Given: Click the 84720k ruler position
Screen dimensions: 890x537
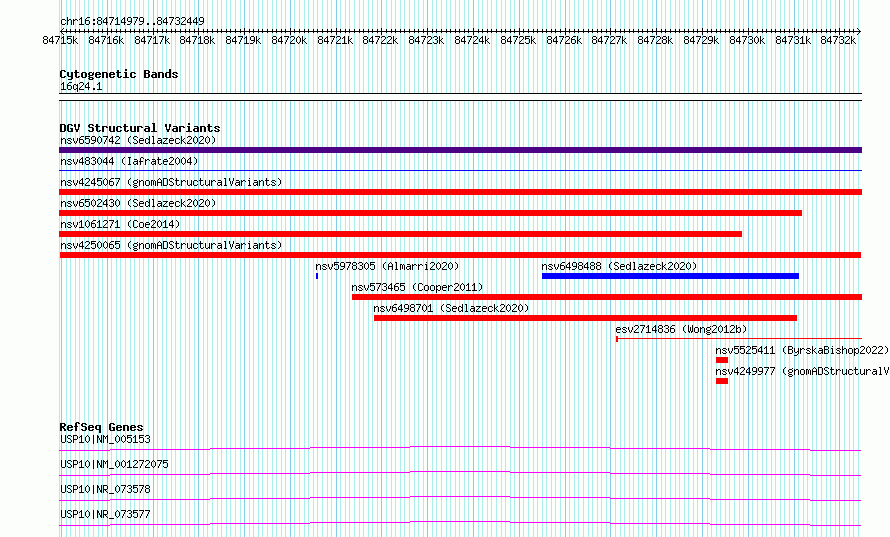Looking at the screenshot, I should (x=289, y=40).
